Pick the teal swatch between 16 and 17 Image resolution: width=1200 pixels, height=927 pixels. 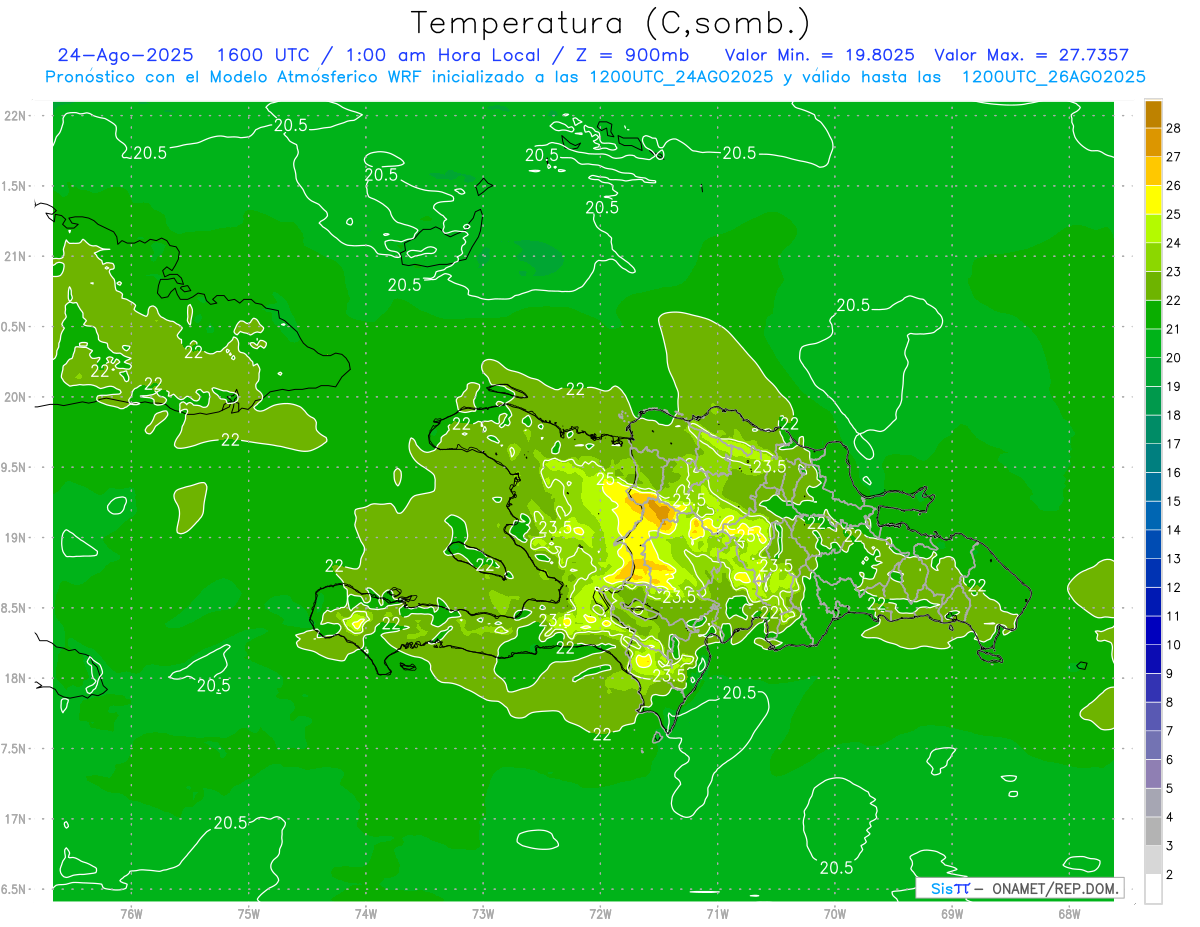tap(1153, 459)
